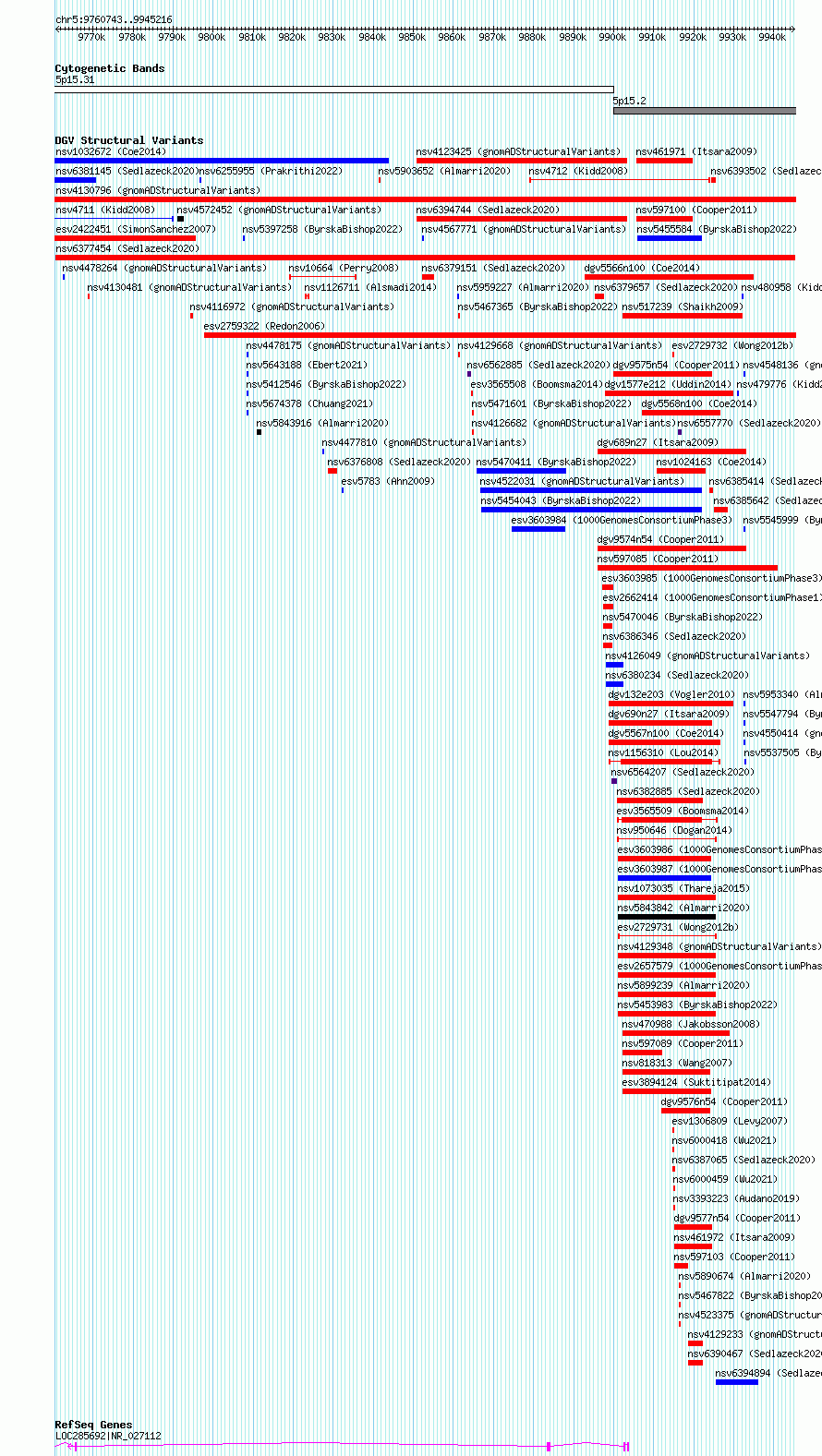This screenshot has height=1456, width=822.
Task: Select nsv1024163 (Coe2014) variant
Action: (711, 462)
